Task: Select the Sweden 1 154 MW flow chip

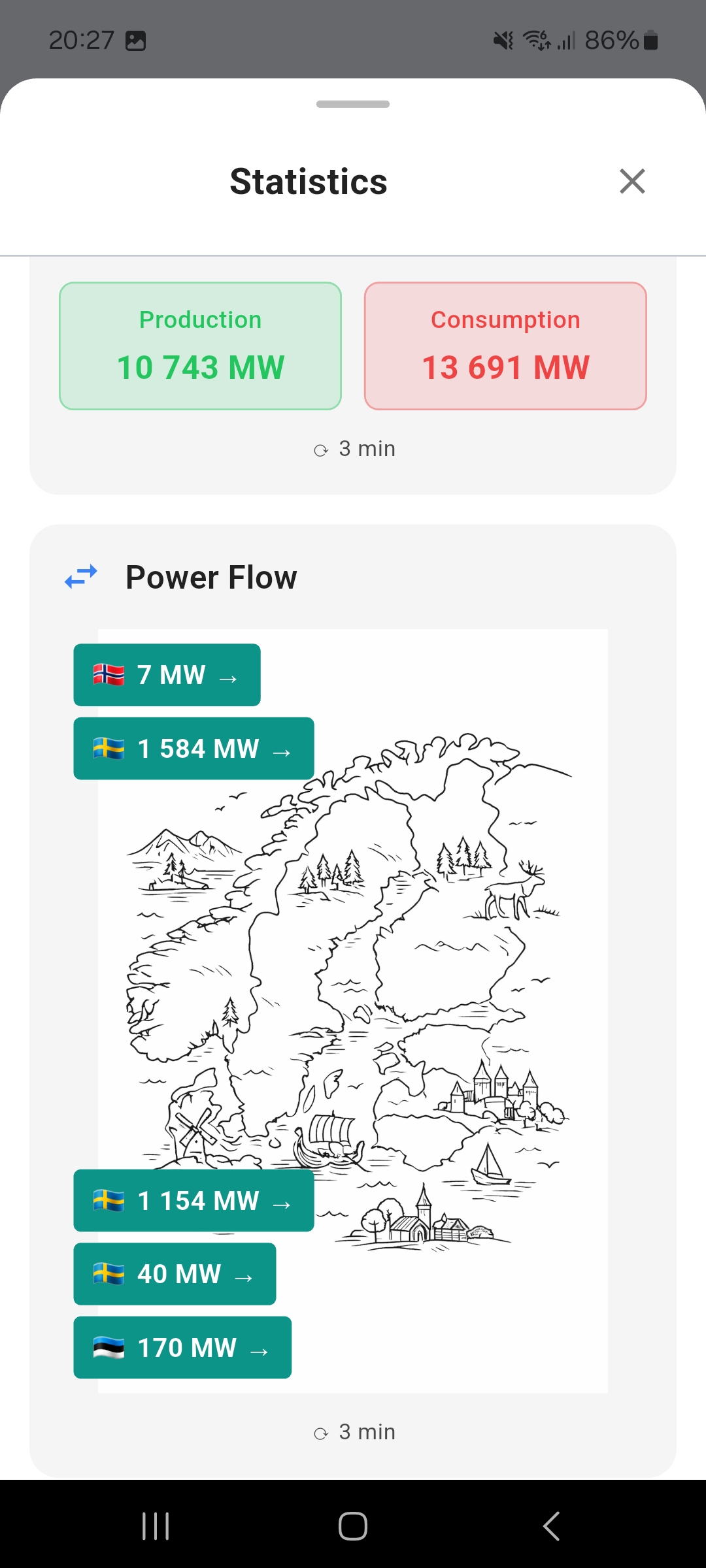Action: point(193,1201)
